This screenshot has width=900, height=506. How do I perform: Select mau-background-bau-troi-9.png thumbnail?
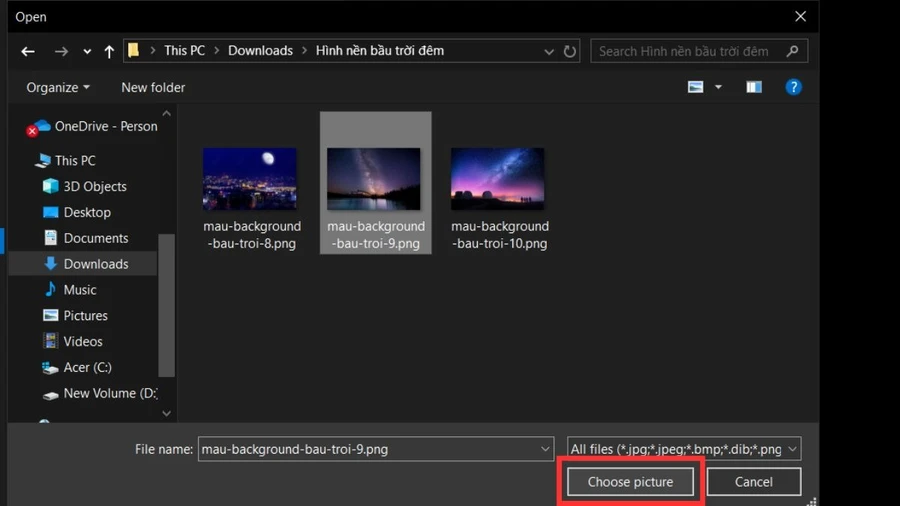(374, 178)
